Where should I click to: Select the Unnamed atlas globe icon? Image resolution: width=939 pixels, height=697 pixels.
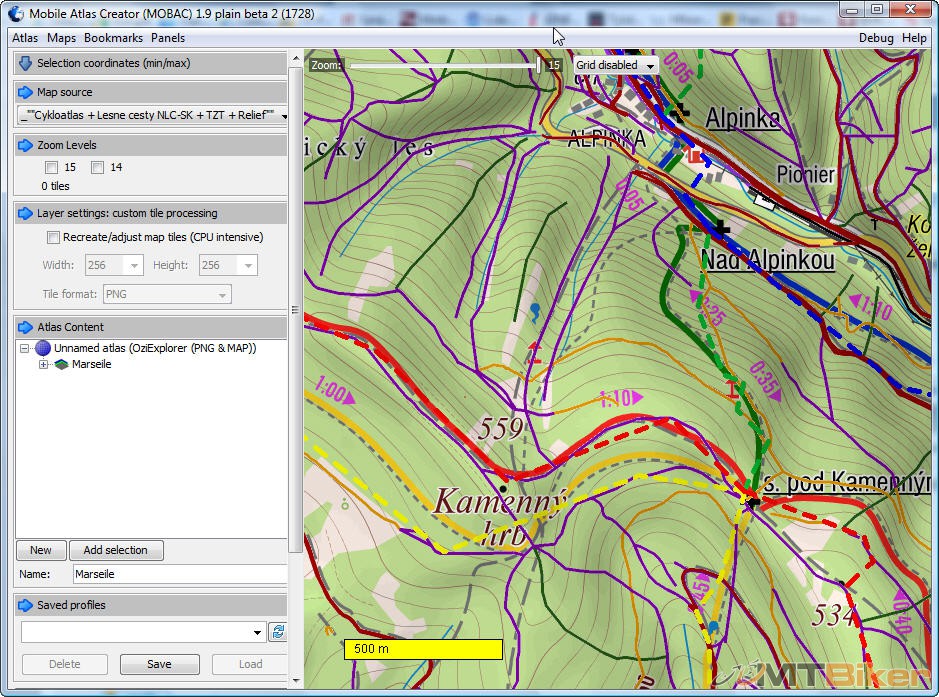[43, 348]
